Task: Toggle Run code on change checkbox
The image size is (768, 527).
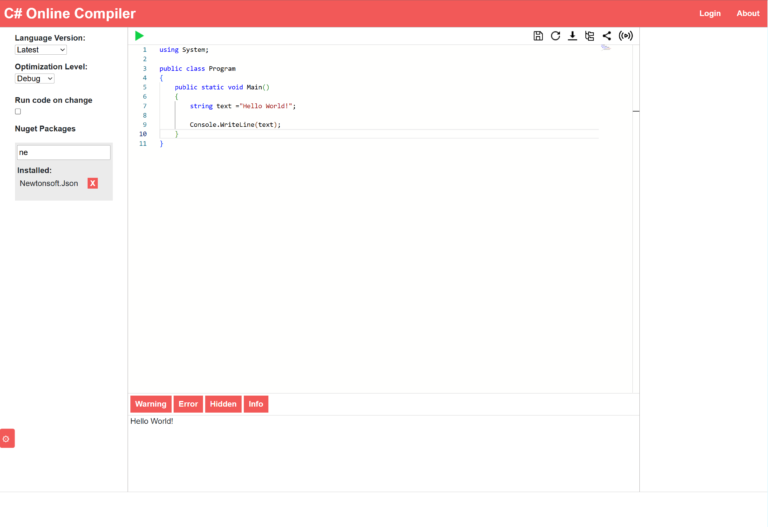Action: click(x=18, y=112)
